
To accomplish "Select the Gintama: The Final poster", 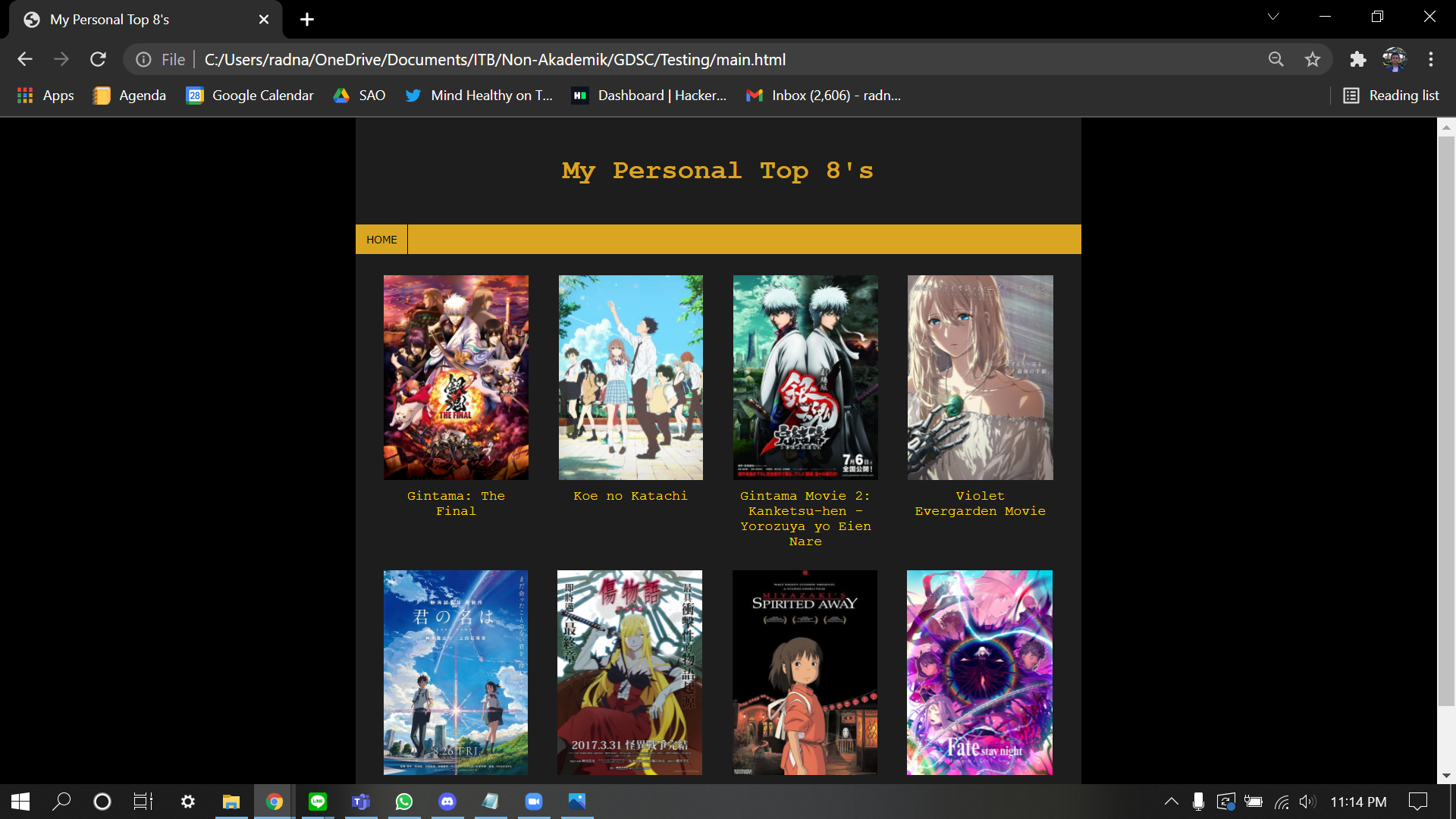I will [456, 378].
